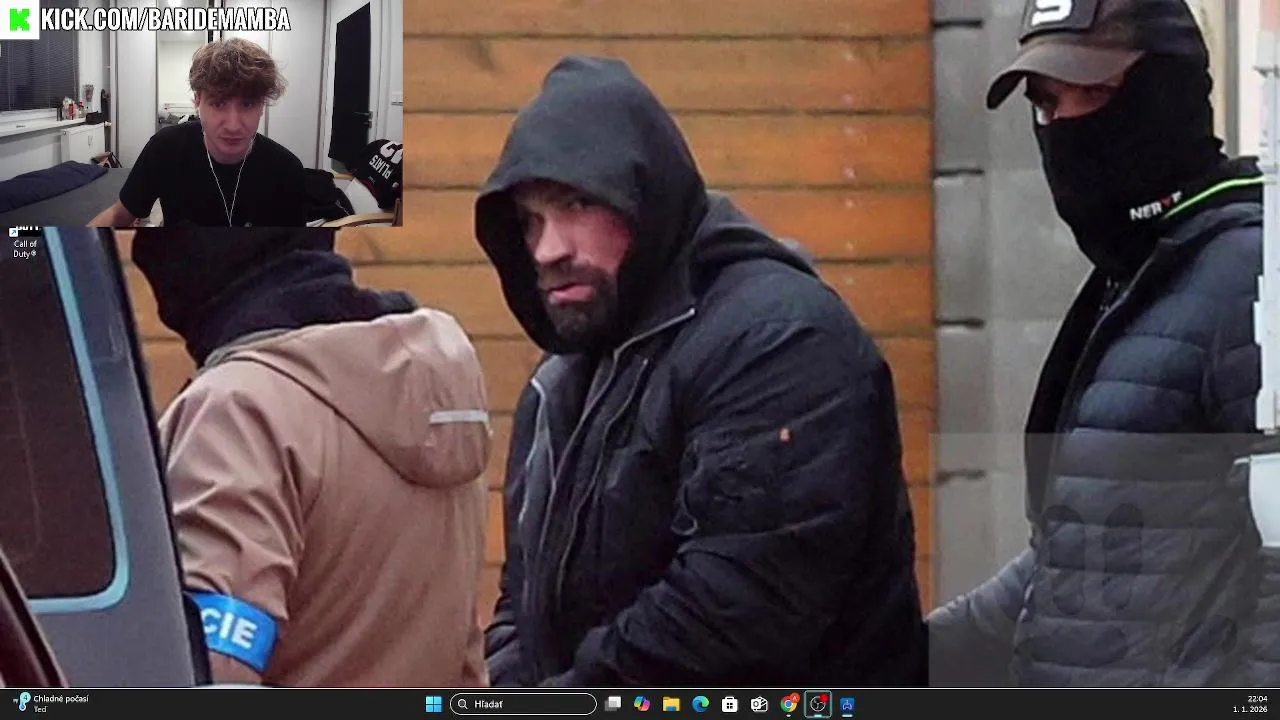Open Outlook from the taskbar
1280x720 pixels.
tap(759, 704)
